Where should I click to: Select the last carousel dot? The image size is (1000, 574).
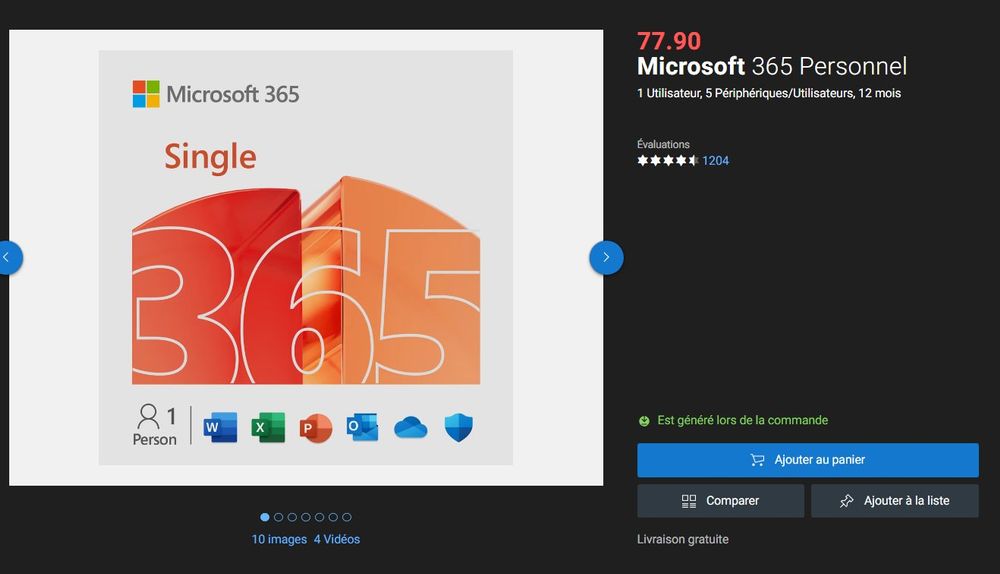347,517
